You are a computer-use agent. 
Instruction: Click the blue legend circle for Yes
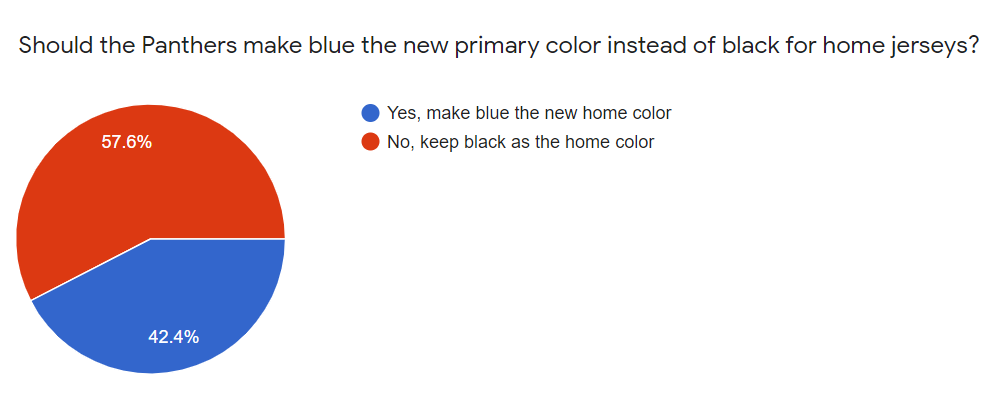tap(370, 113)
